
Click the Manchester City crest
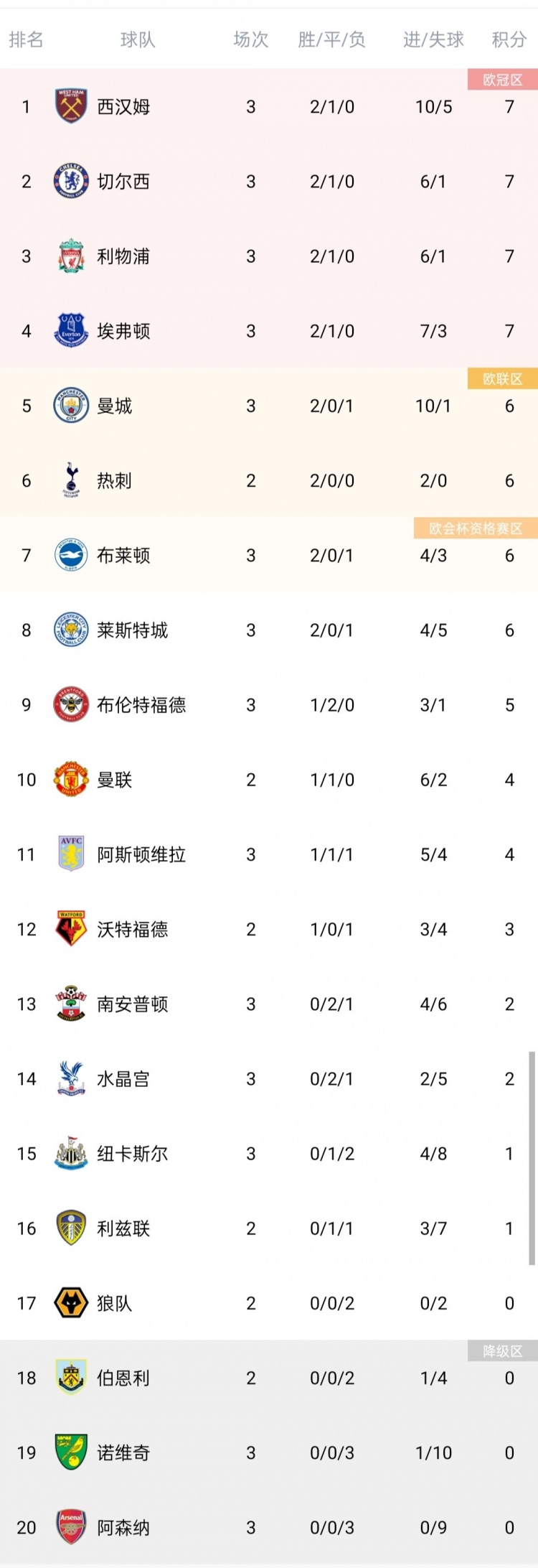(70, 406)
